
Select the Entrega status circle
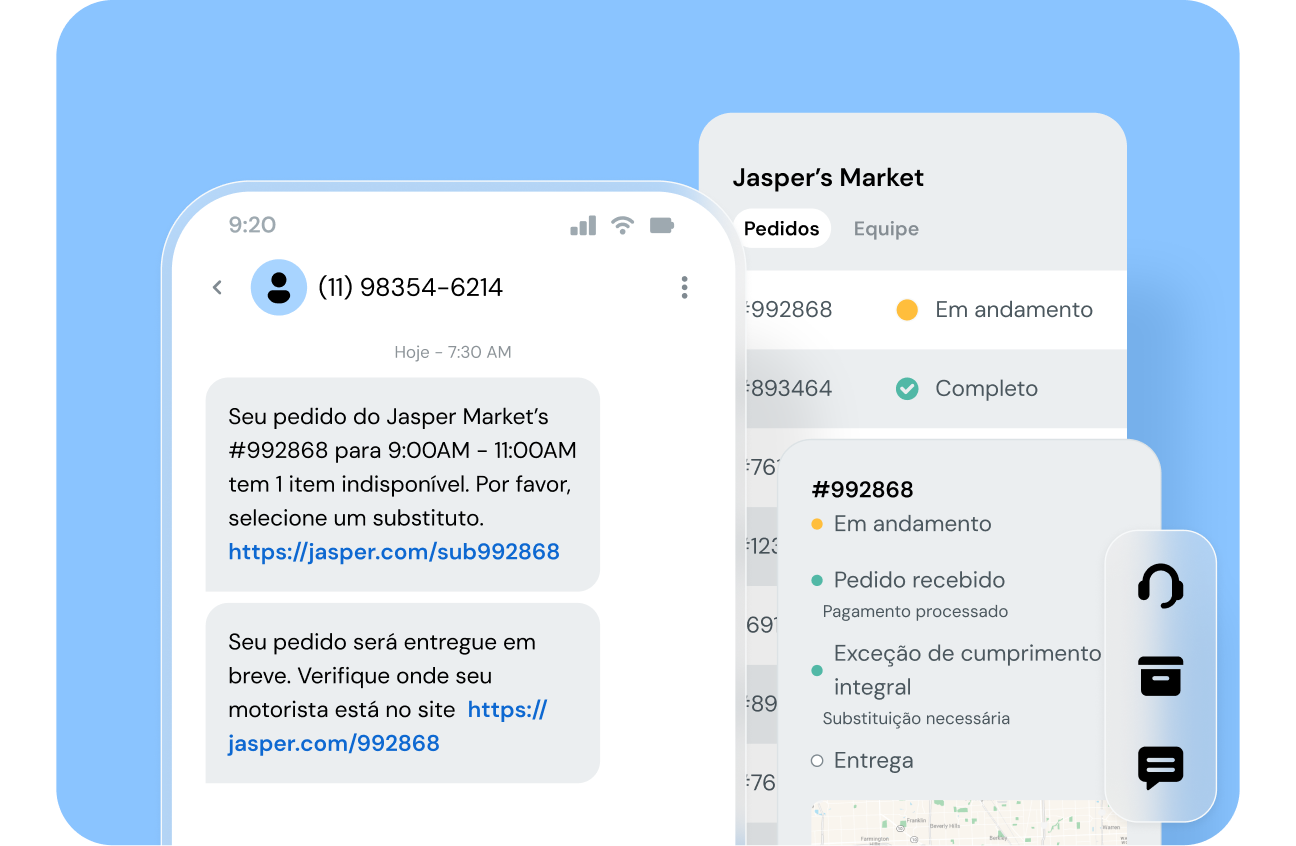click(815, 760)
